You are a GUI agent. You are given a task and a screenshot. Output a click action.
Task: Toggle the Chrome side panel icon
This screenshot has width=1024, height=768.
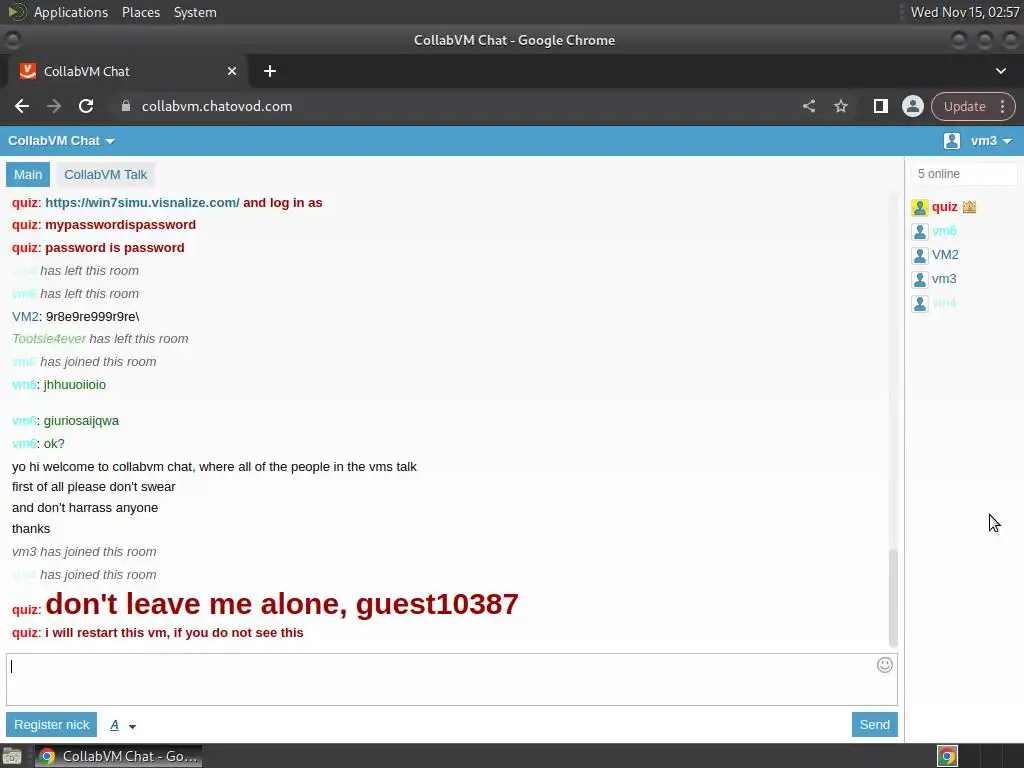(x=880, y=106)
